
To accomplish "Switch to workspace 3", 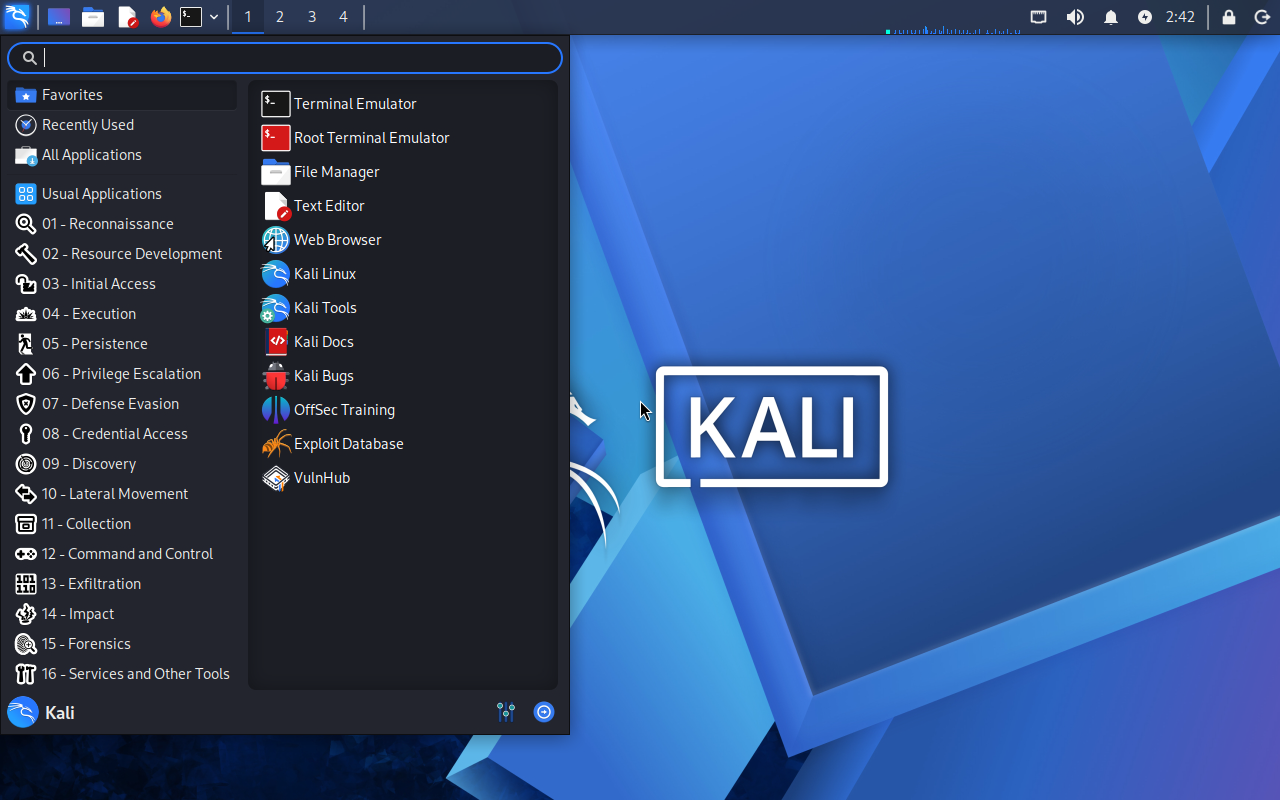I will (312, 17).
